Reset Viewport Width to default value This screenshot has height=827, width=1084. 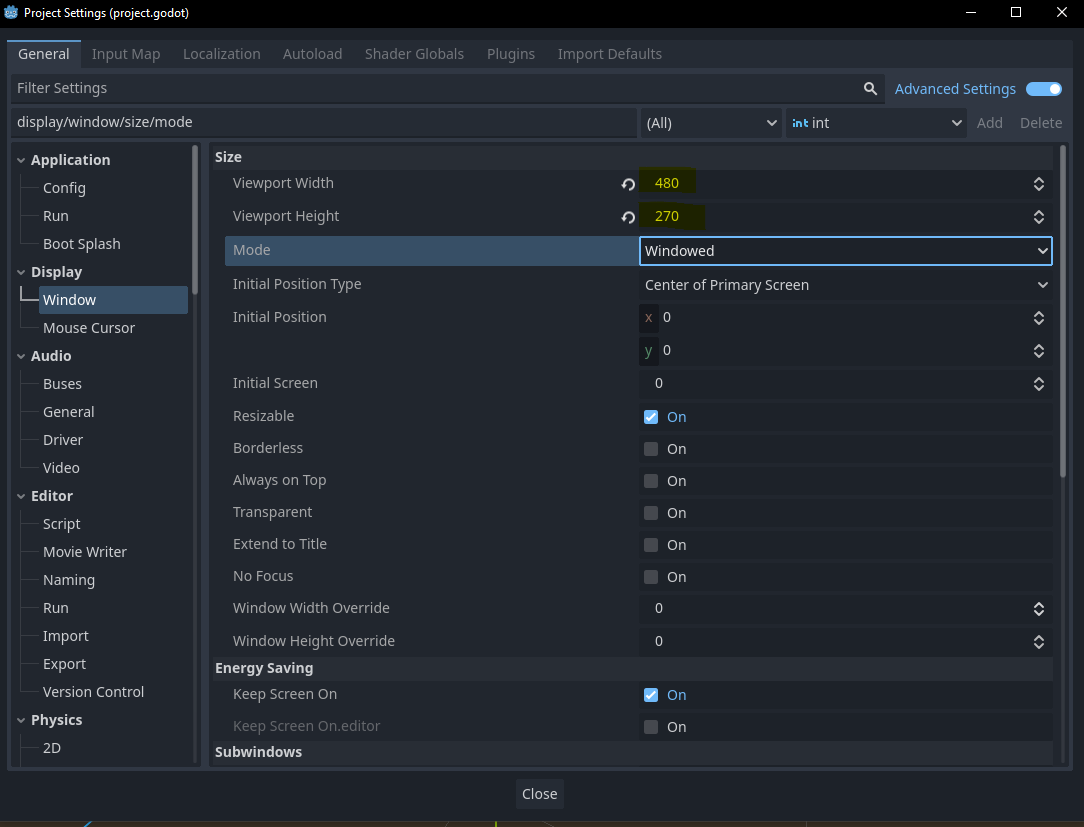pyautogui.click(x=628, y=184)
